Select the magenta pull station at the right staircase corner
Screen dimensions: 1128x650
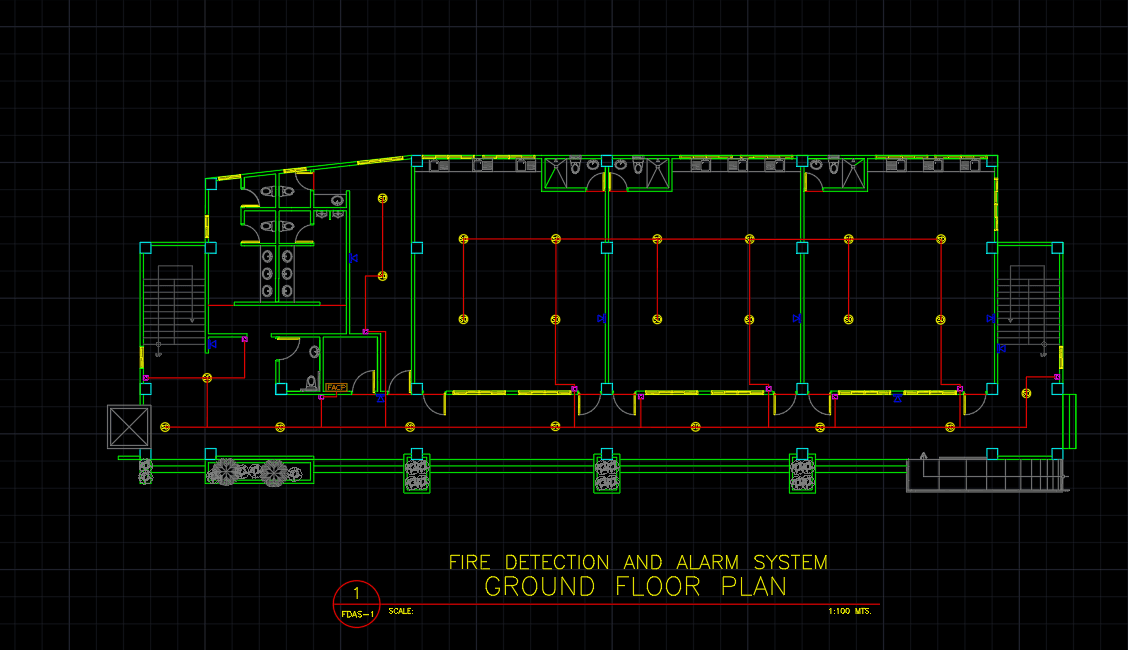(1057, 377)
